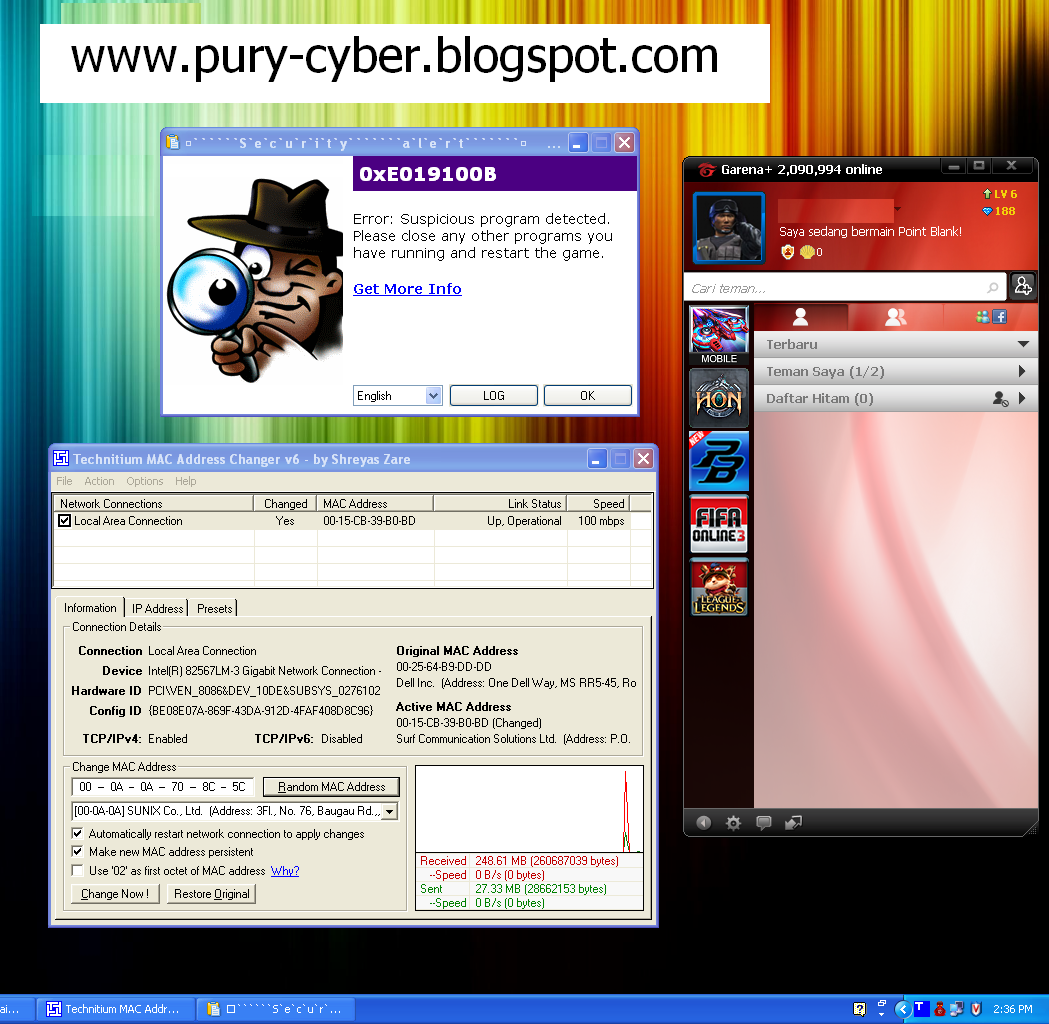Screen dimensions: 1049x1024
Task: Click the network computers tray icon
Action: 957,1009
